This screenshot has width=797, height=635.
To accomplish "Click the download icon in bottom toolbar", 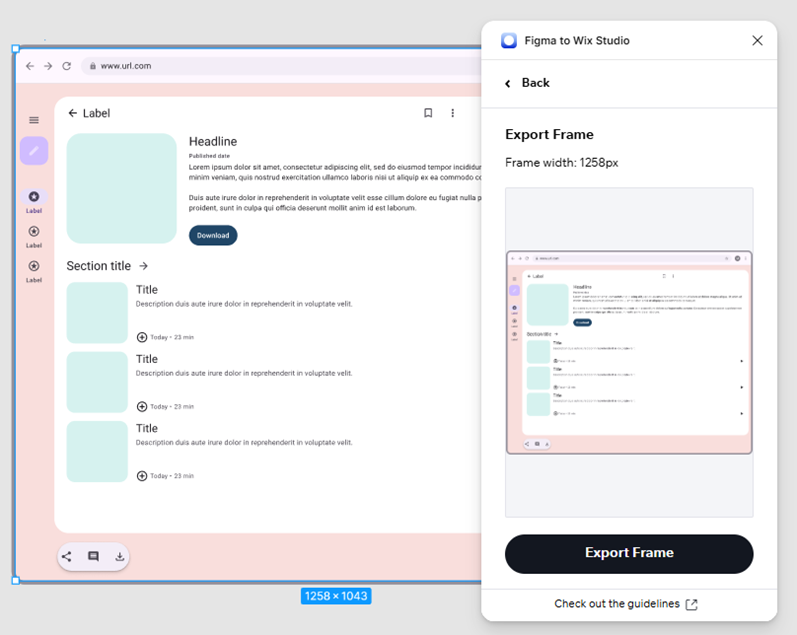I will click(119, 556).
